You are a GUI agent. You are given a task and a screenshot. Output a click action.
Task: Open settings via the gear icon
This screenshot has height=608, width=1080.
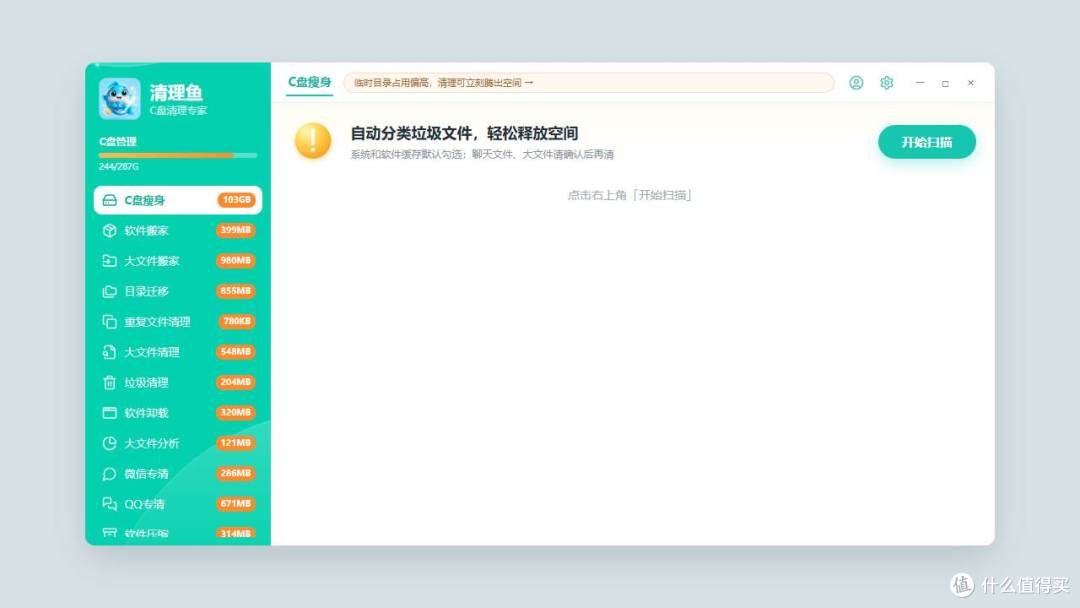[886, 83]
